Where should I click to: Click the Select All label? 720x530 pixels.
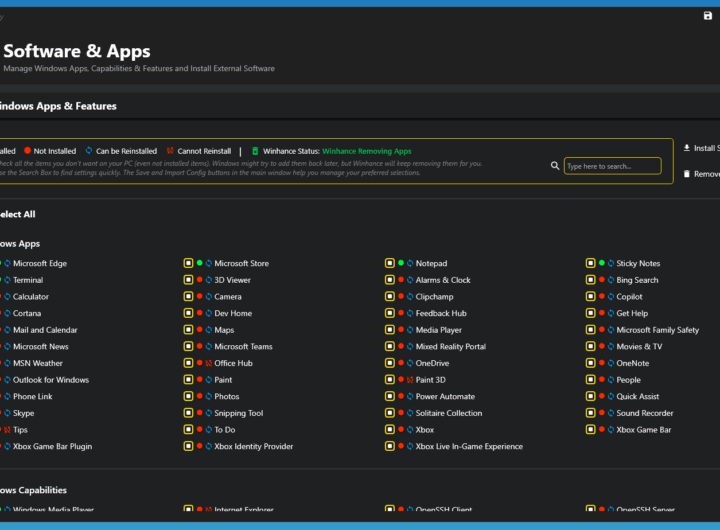pyautogui.click(x=17, y=214)
